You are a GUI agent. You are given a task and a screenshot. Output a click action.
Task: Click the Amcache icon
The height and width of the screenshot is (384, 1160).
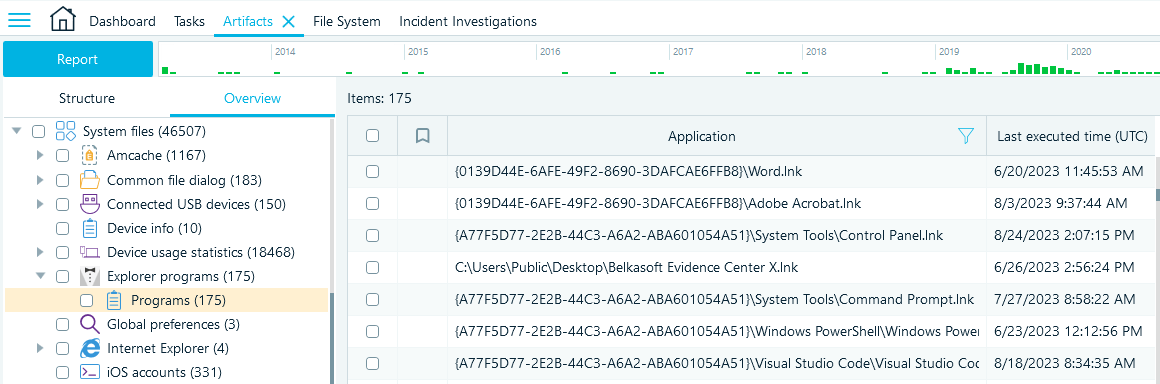tap(89, 155)
